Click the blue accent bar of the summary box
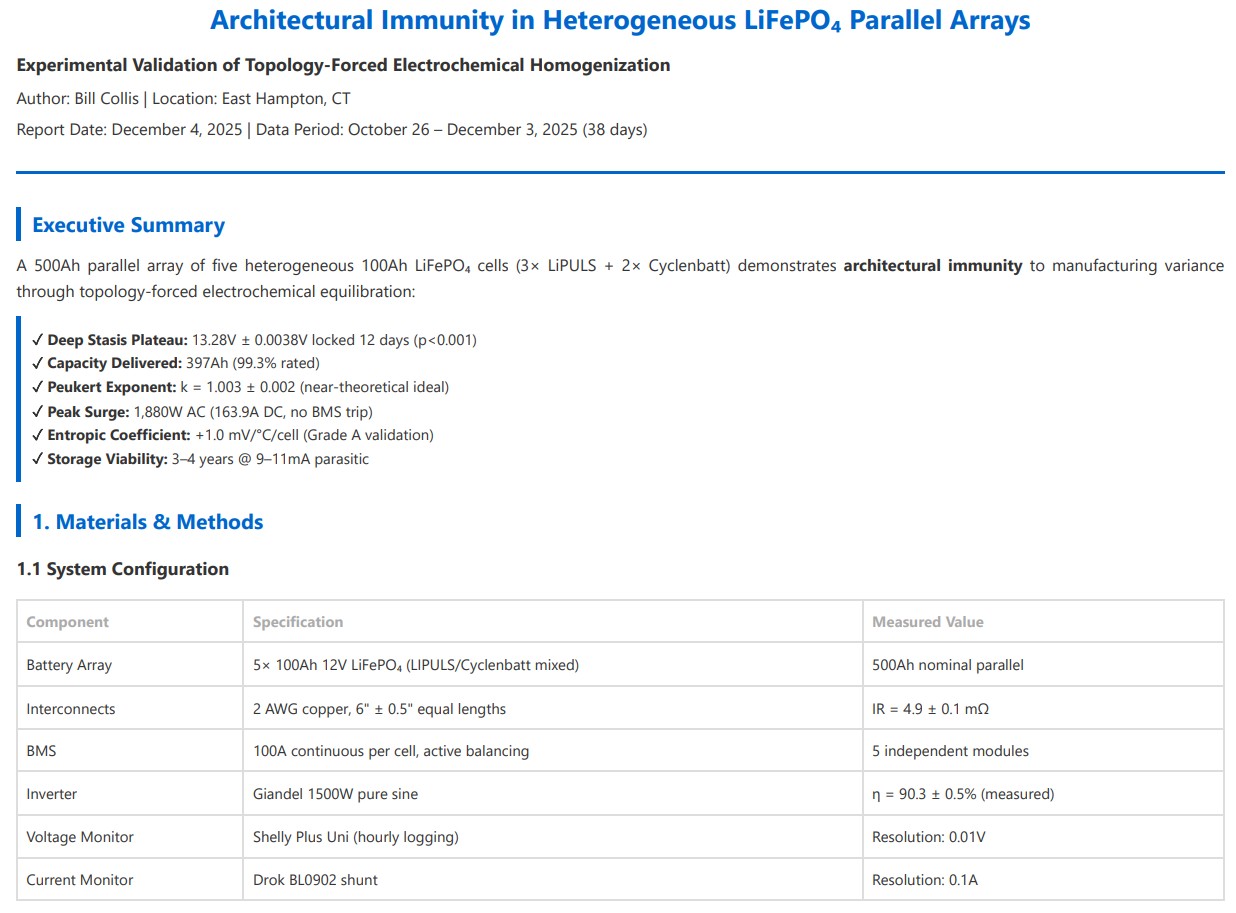Viewport: 1236px width, 913px height. click(19, 398)
